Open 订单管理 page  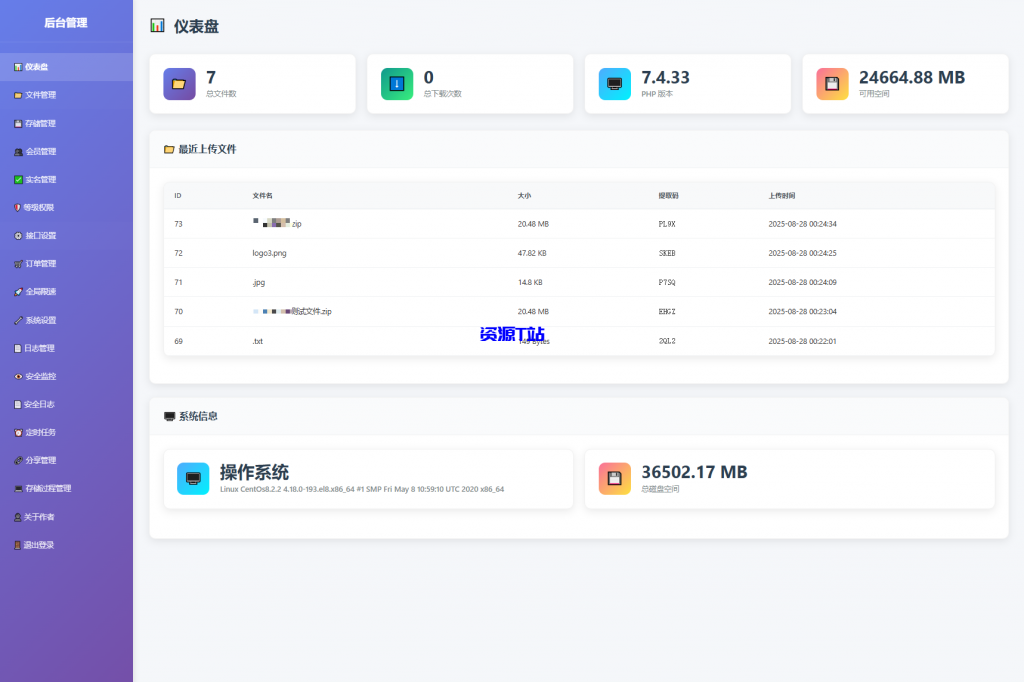(45, 263)
